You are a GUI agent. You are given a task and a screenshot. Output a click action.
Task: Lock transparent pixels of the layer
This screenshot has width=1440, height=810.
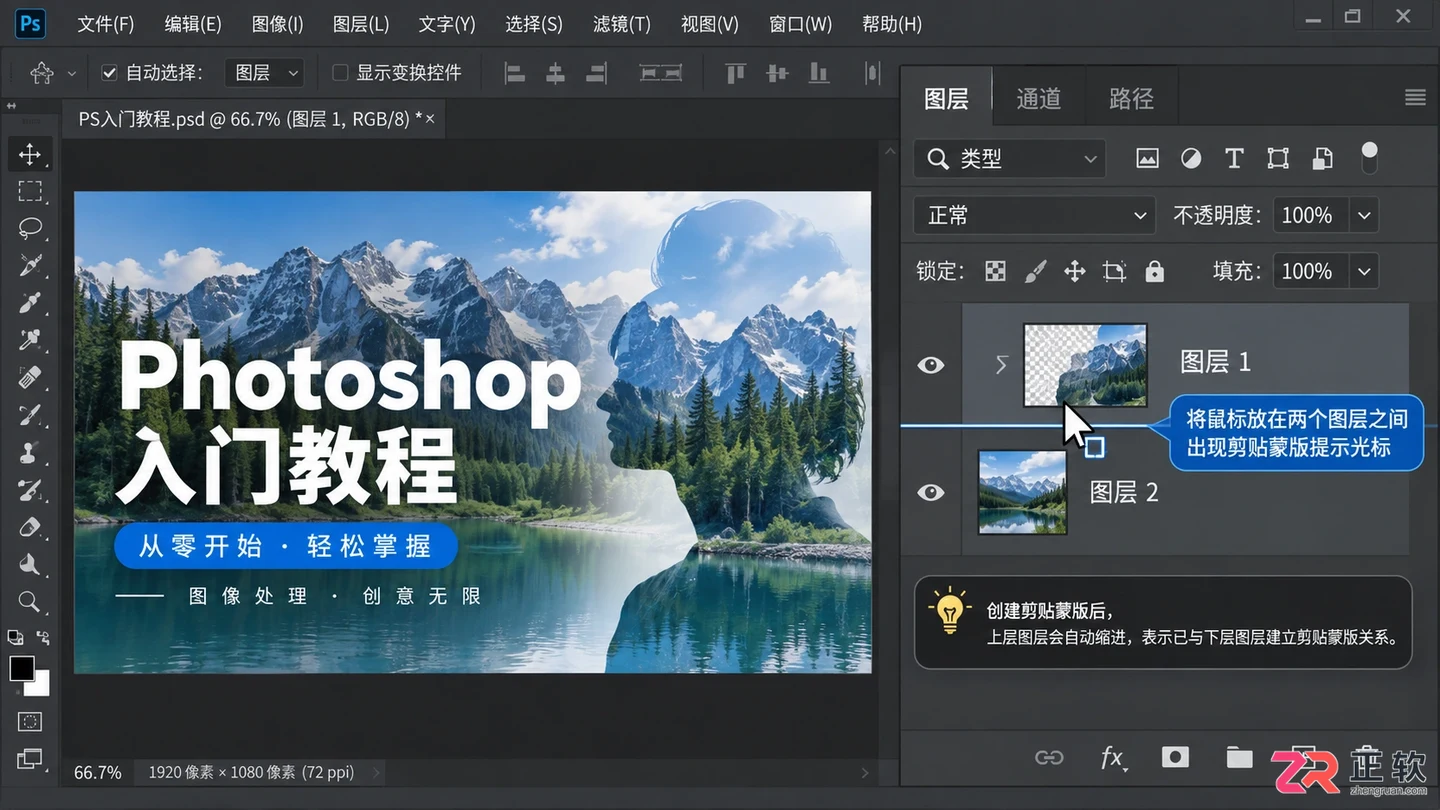(x=995, y=271)
